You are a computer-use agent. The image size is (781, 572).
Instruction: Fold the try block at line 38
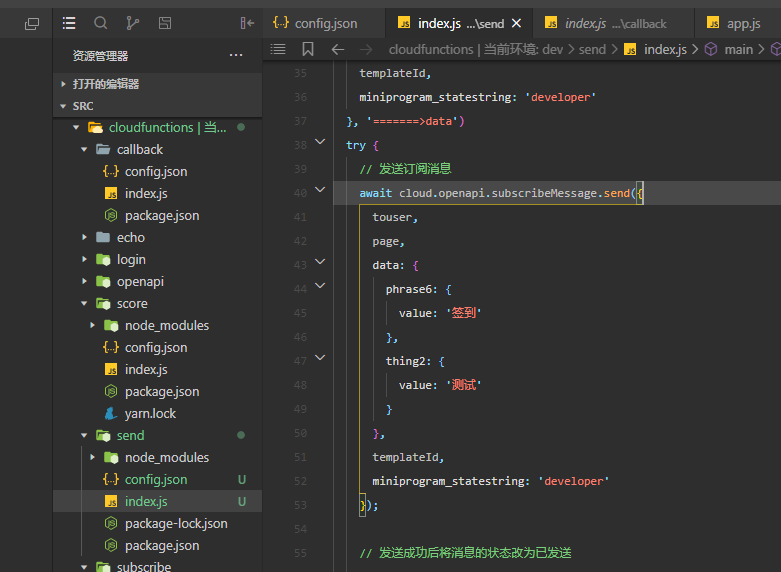click(x=320, y=142)
